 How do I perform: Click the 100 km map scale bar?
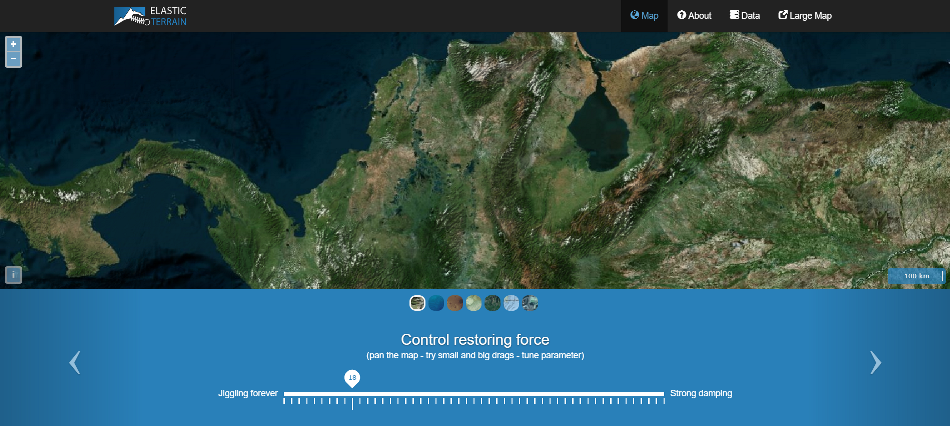(x=917, y=276)
